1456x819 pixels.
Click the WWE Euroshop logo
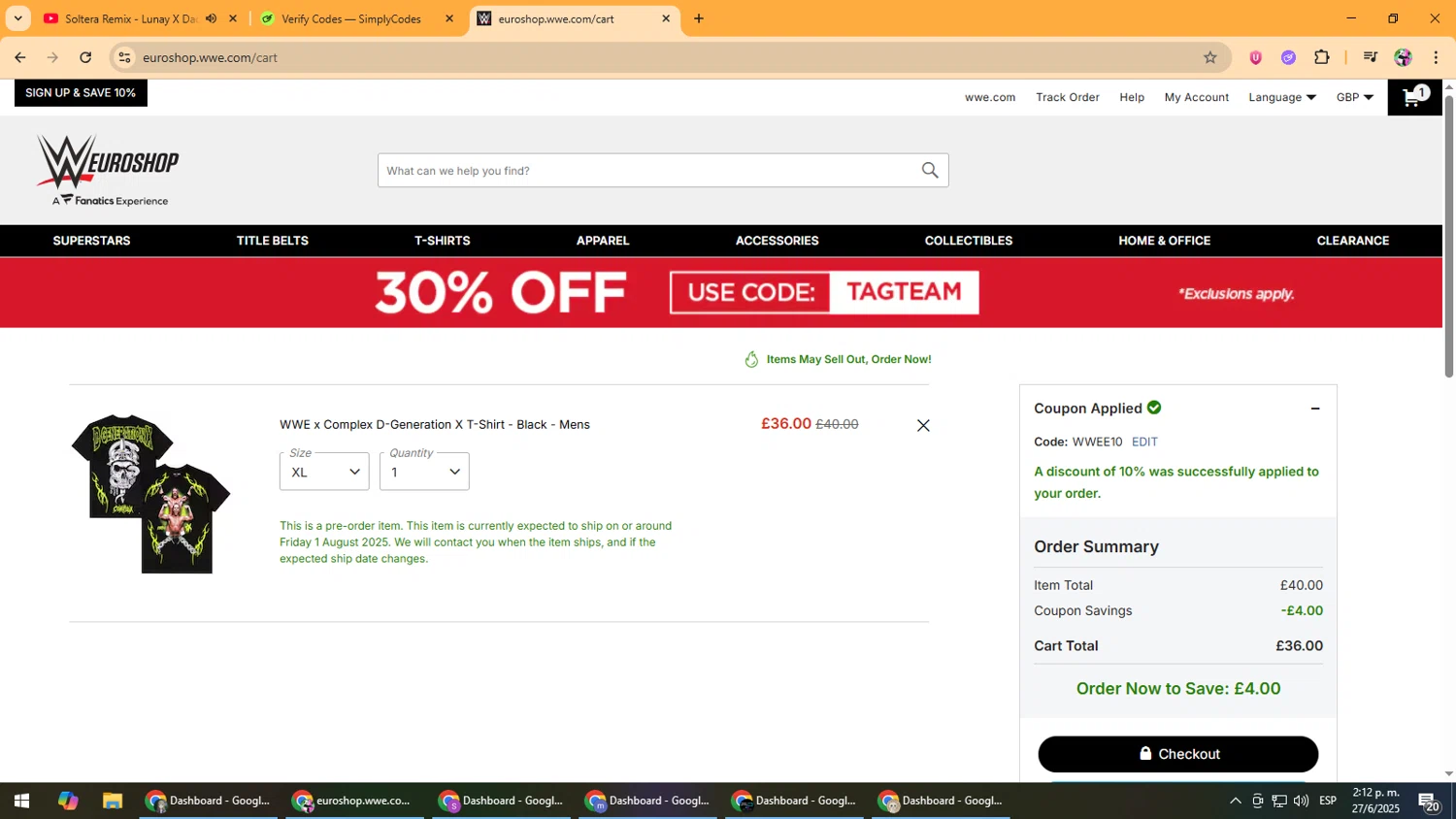click(x=108, y=170)
